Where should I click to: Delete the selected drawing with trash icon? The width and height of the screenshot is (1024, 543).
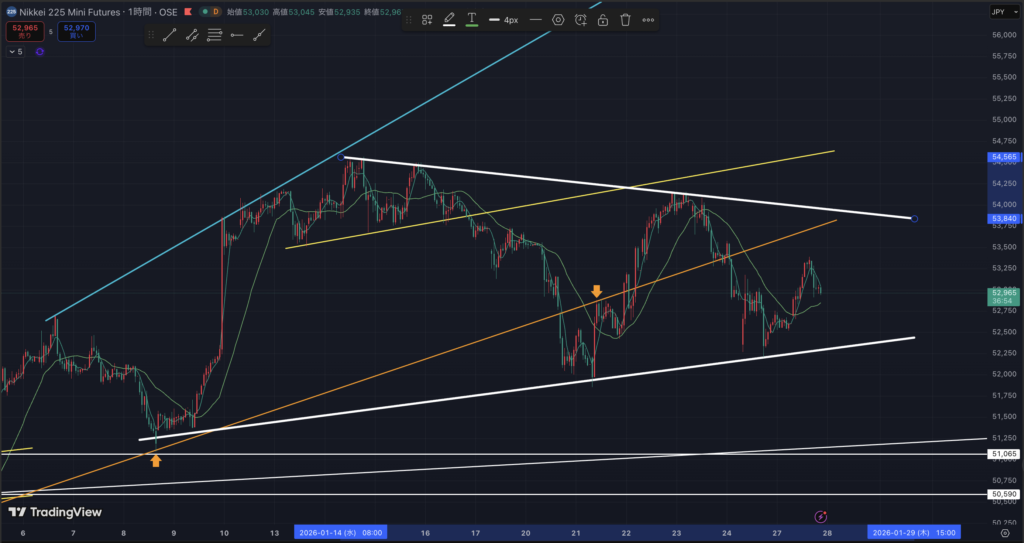tap(625, 20)
